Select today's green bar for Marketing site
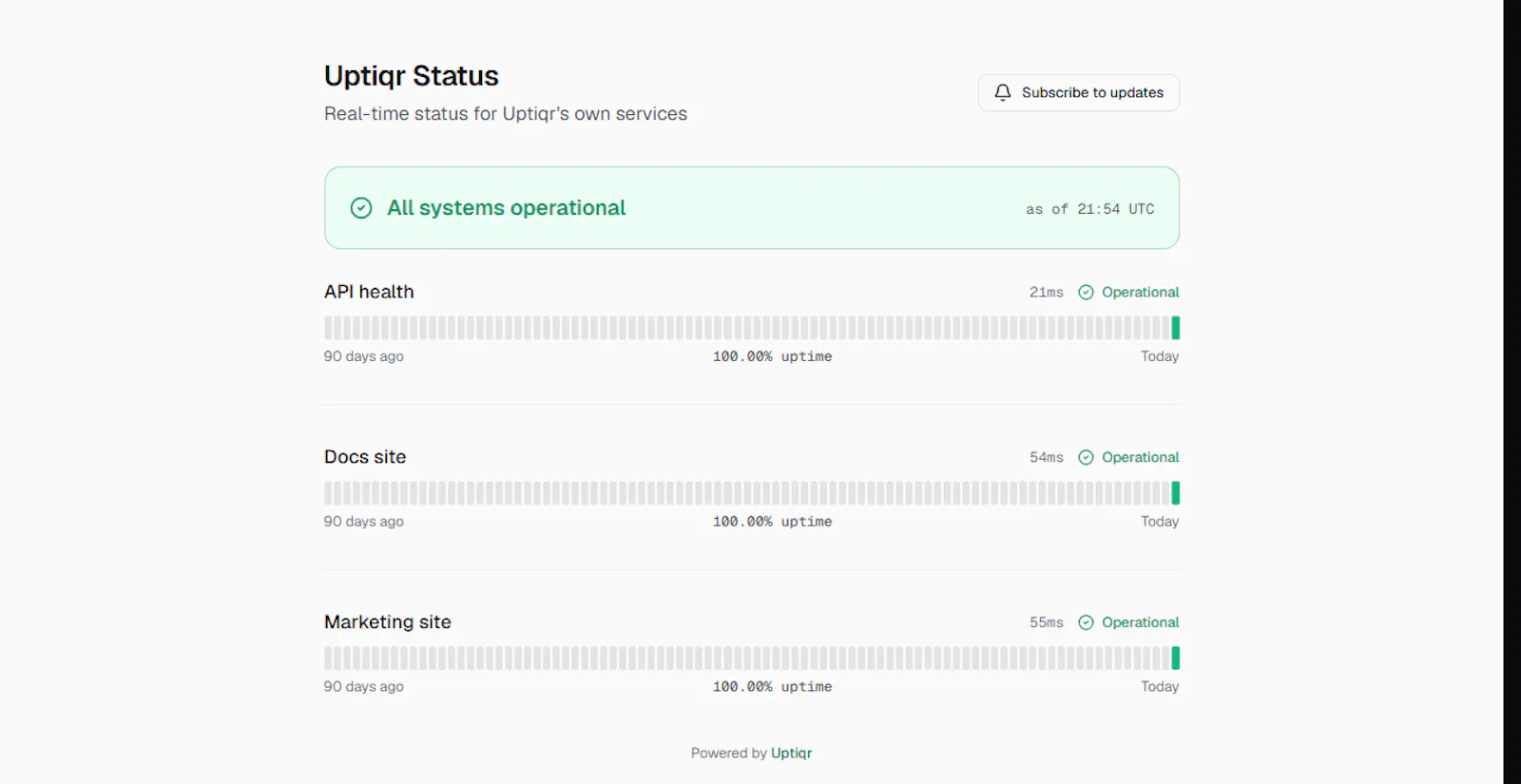 click(1175, 658)
